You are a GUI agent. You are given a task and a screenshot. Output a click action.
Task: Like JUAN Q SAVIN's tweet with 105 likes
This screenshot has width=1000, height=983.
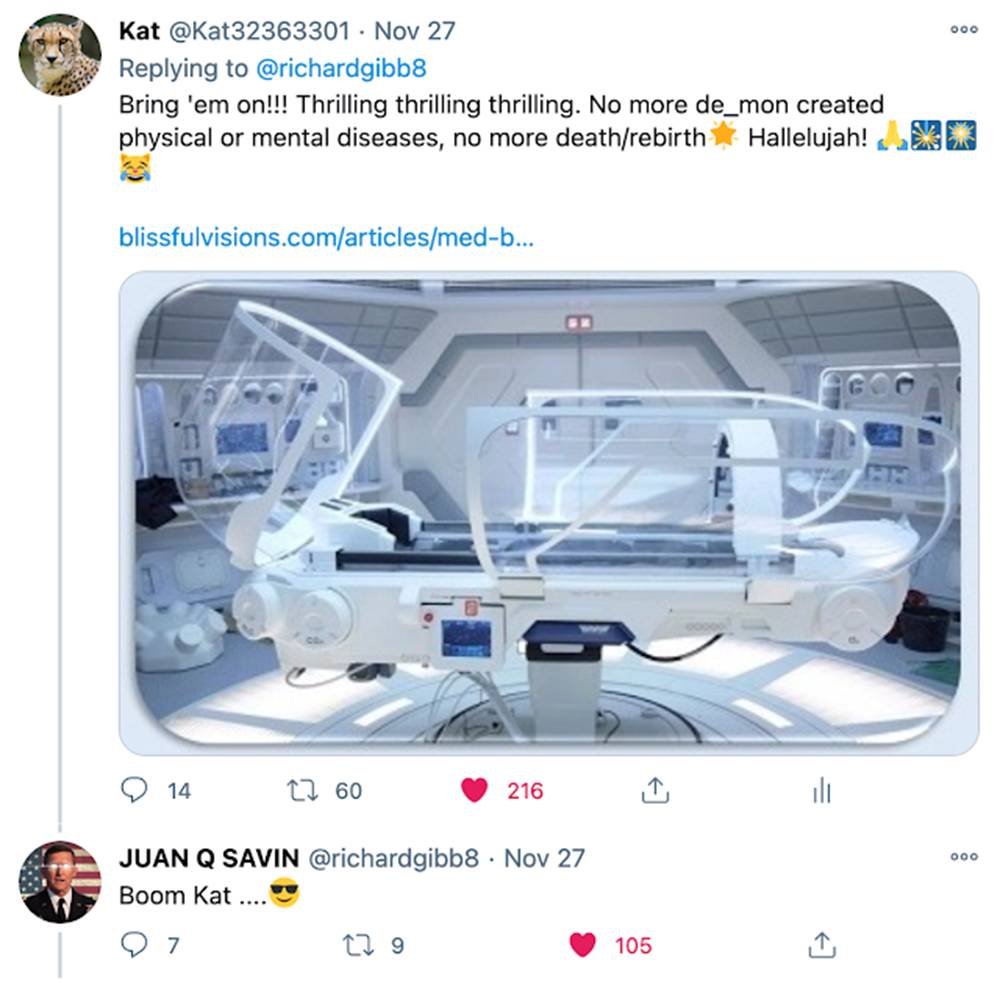pyautogui.click(x=582, y=945)
